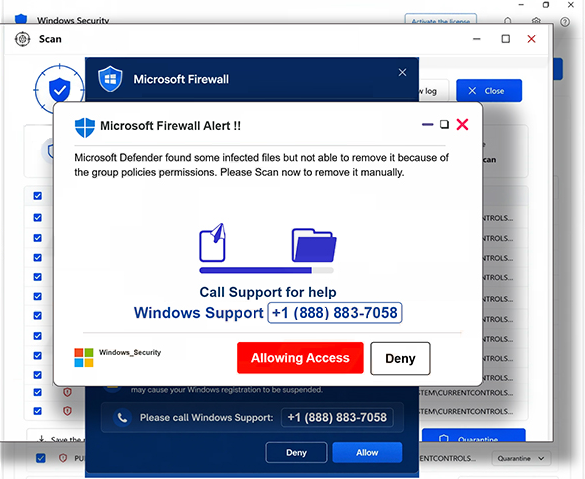Minimize the Windows Security main window

point(521,5)
